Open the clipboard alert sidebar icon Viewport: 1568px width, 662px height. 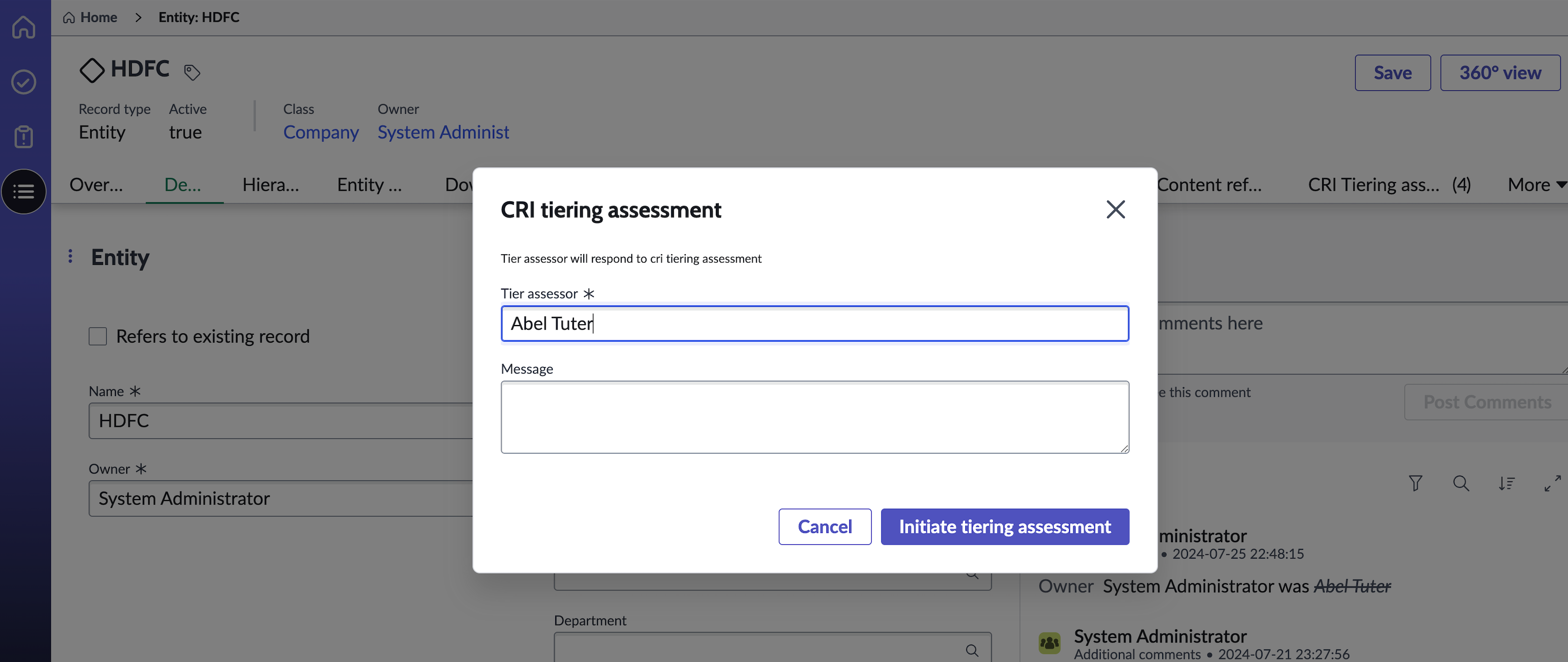24,136
